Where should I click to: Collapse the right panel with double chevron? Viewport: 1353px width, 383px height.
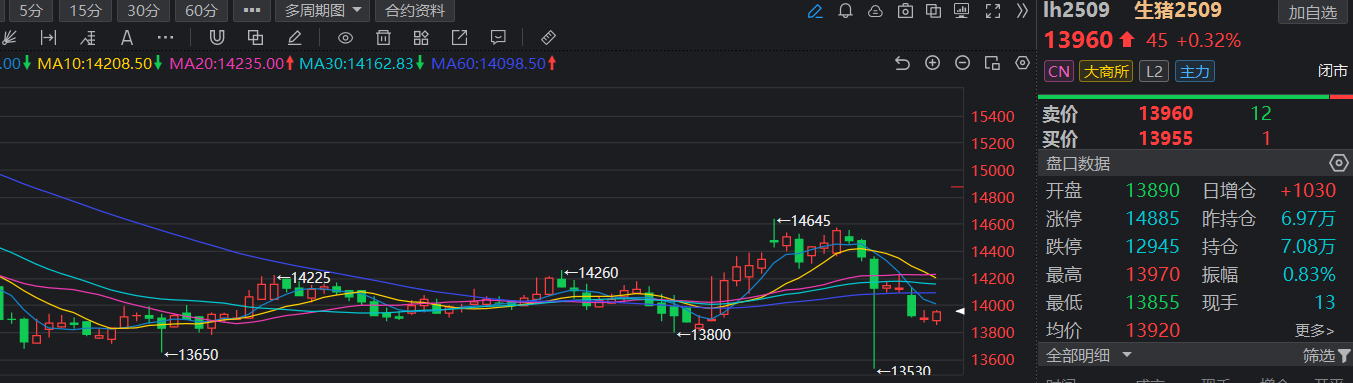coord(1022,11)
